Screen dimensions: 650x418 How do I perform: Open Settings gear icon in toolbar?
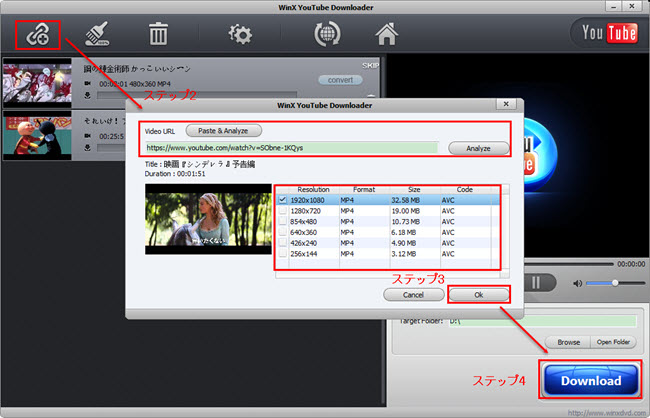[240, 34]
